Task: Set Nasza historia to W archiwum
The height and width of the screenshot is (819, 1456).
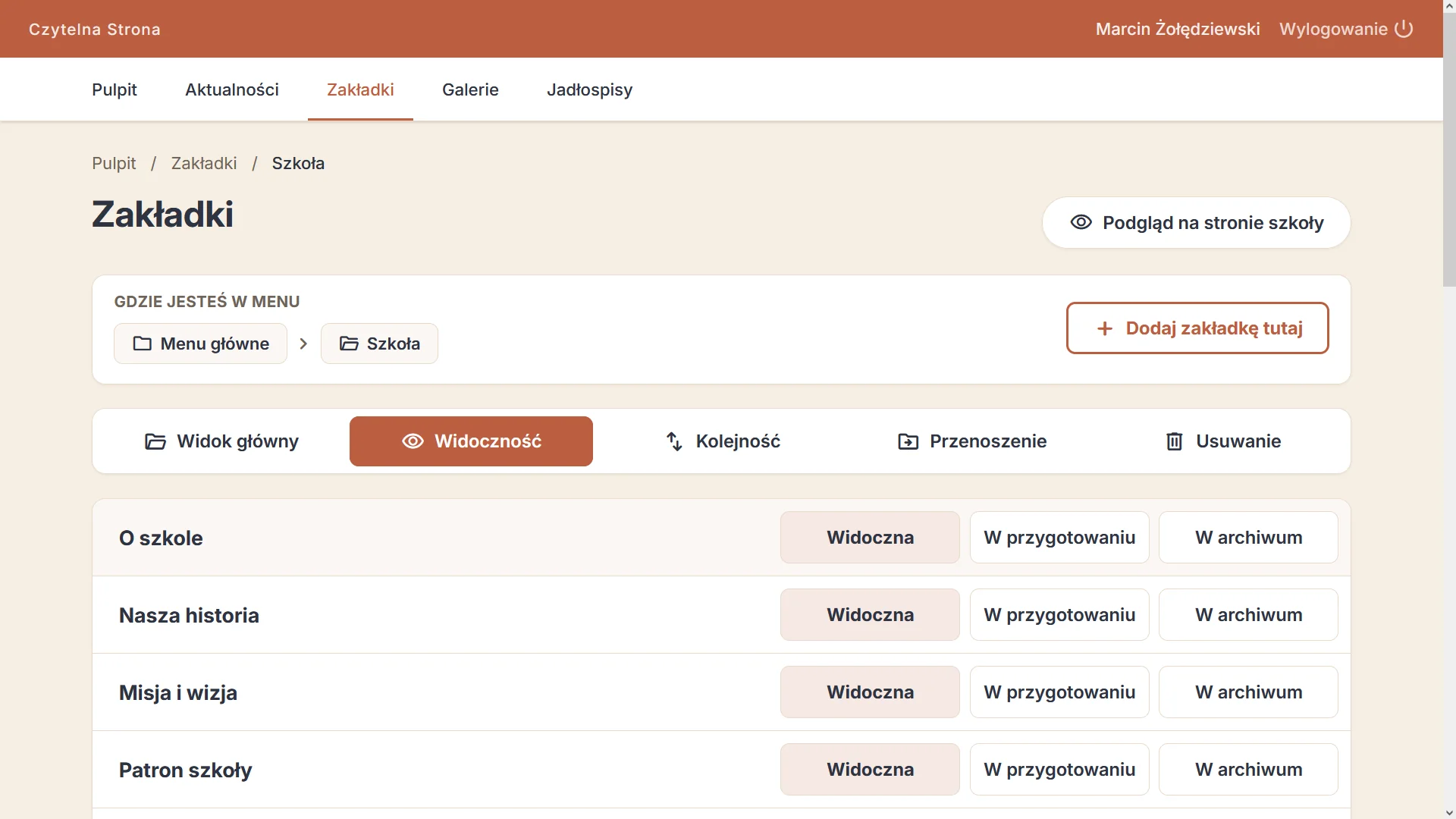Action: (x=1248, y=615)
